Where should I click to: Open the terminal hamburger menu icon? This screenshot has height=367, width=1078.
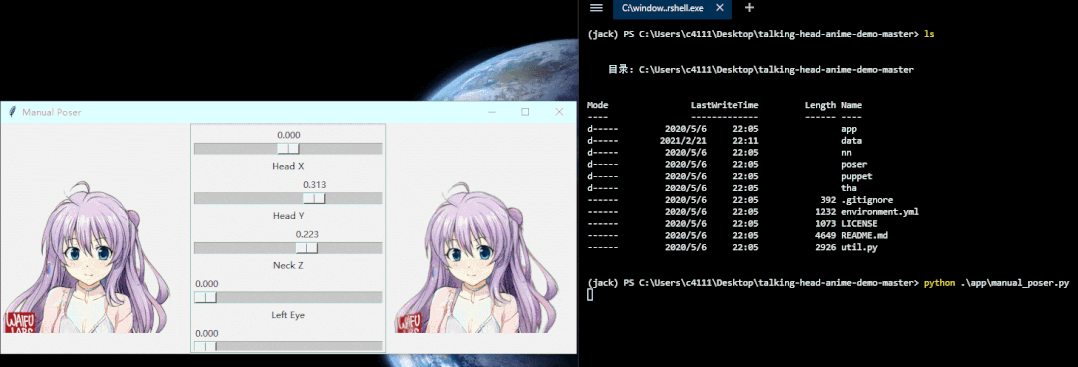coord(596,8)
